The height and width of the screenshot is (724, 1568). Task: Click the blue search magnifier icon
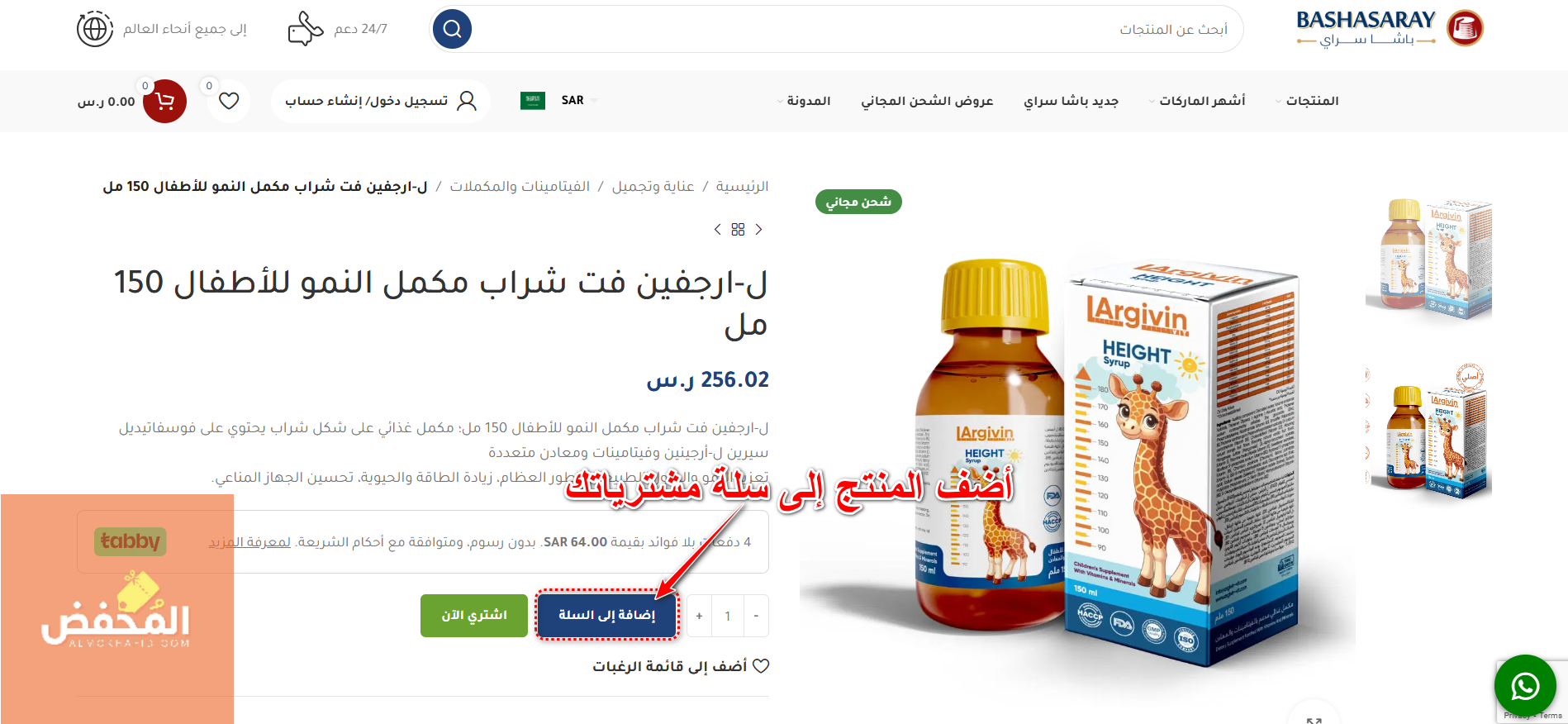coord(452,30)
